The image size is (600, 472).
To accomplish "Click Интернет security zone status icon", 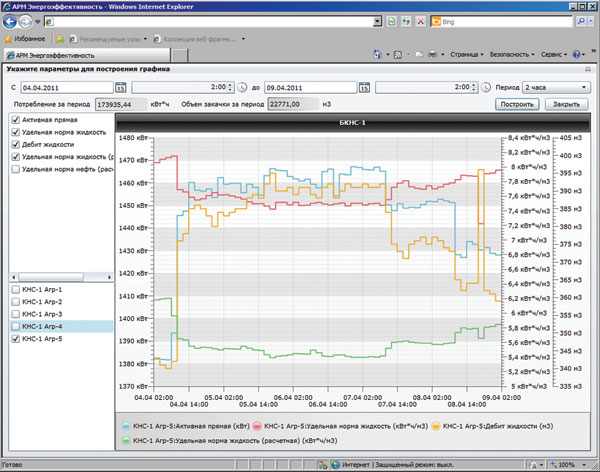I will [336, 465].
